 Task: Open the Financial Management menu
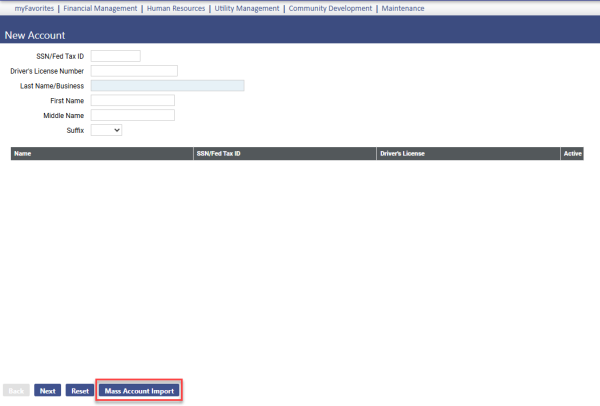(100, 8)
